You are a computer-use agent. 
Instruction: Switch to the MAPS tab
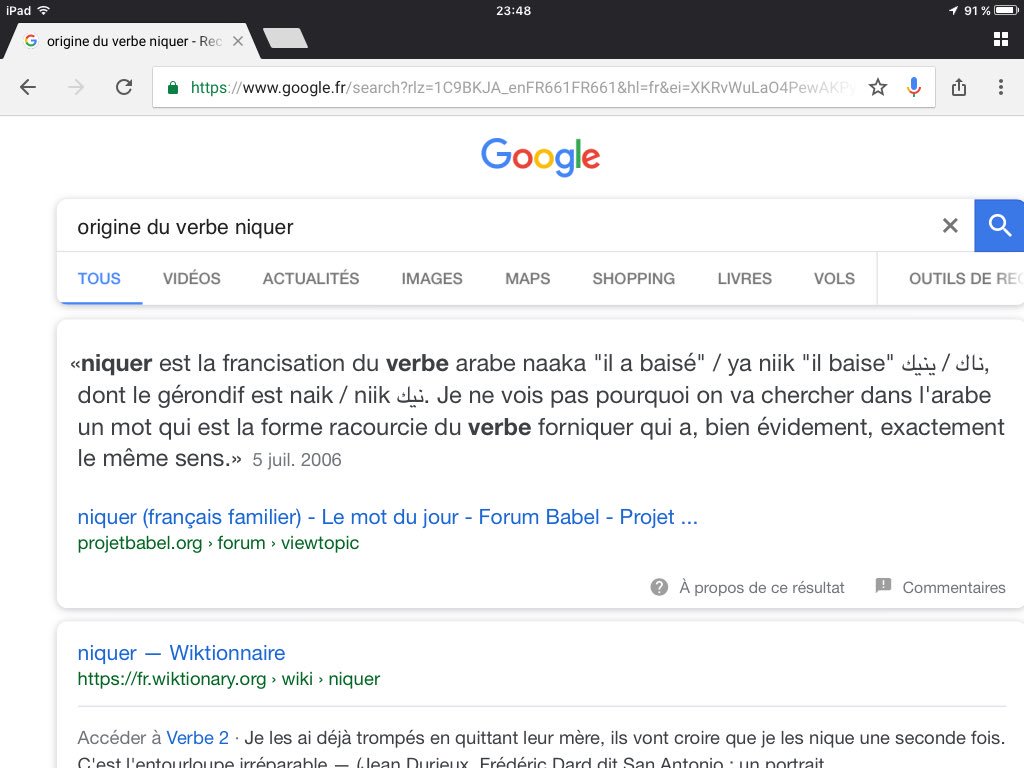[x=528, y=278]
